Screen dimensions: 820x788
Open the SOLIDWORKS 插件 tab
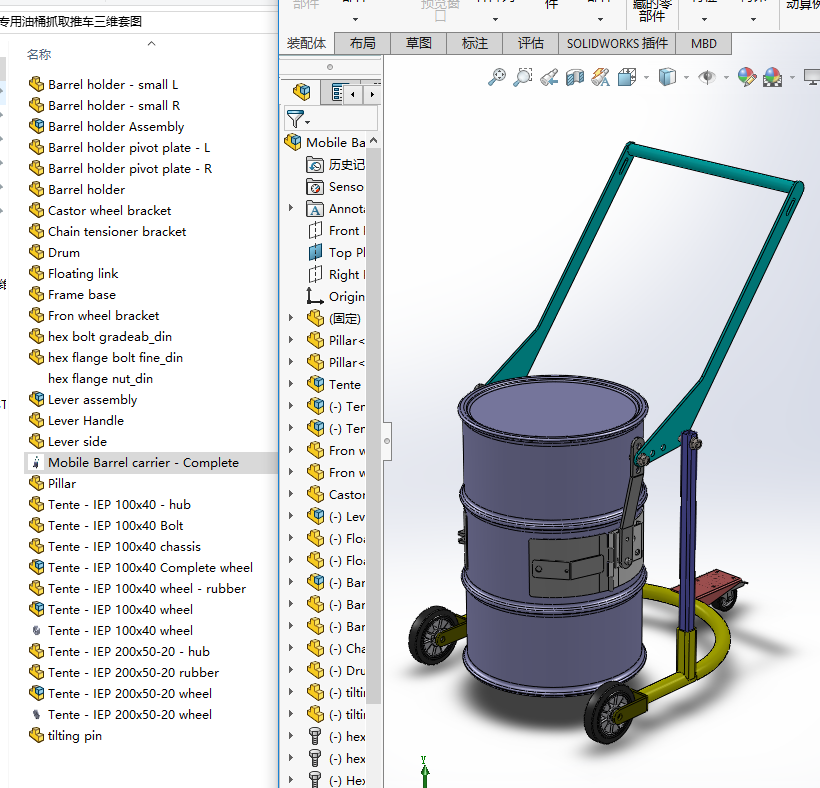point(616,43)
